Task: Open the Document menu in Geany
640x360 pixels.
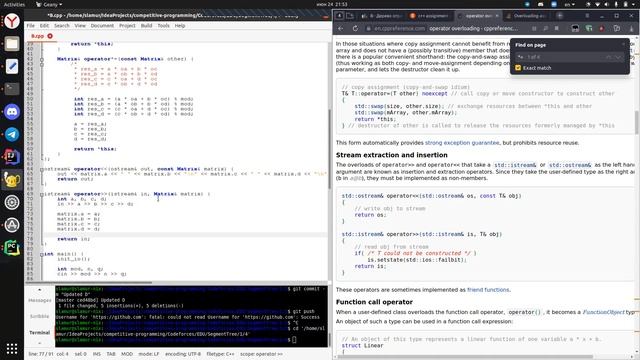Action: tap(102, 26)
